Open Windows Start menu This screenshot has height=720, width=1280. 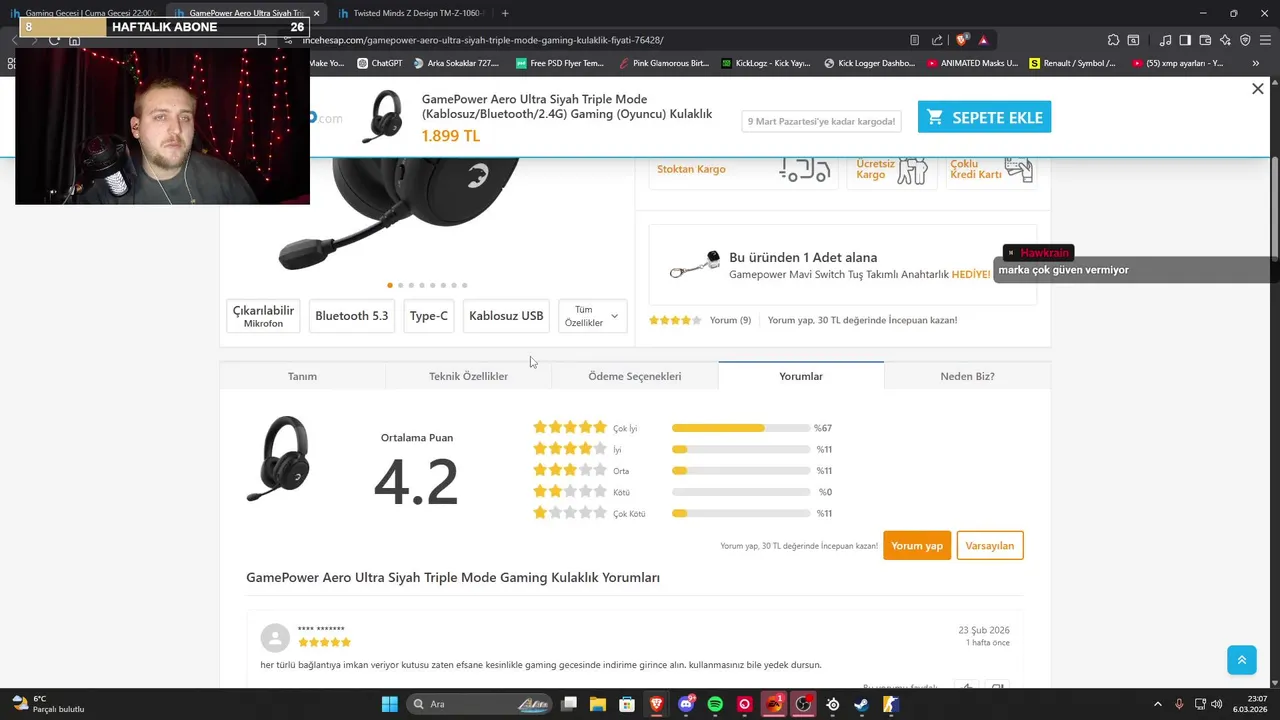(x=389, y=704)
